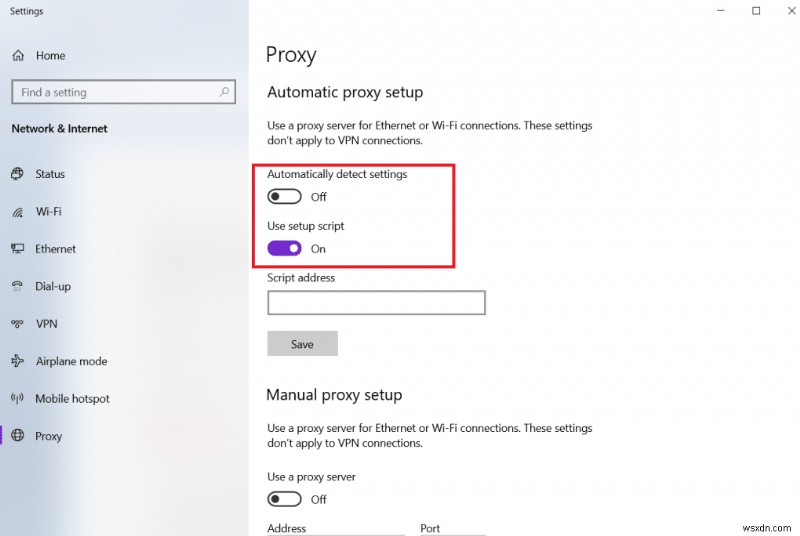800x536 pixels.
Task: Click the Status globe icon
Action: point(17,174)
